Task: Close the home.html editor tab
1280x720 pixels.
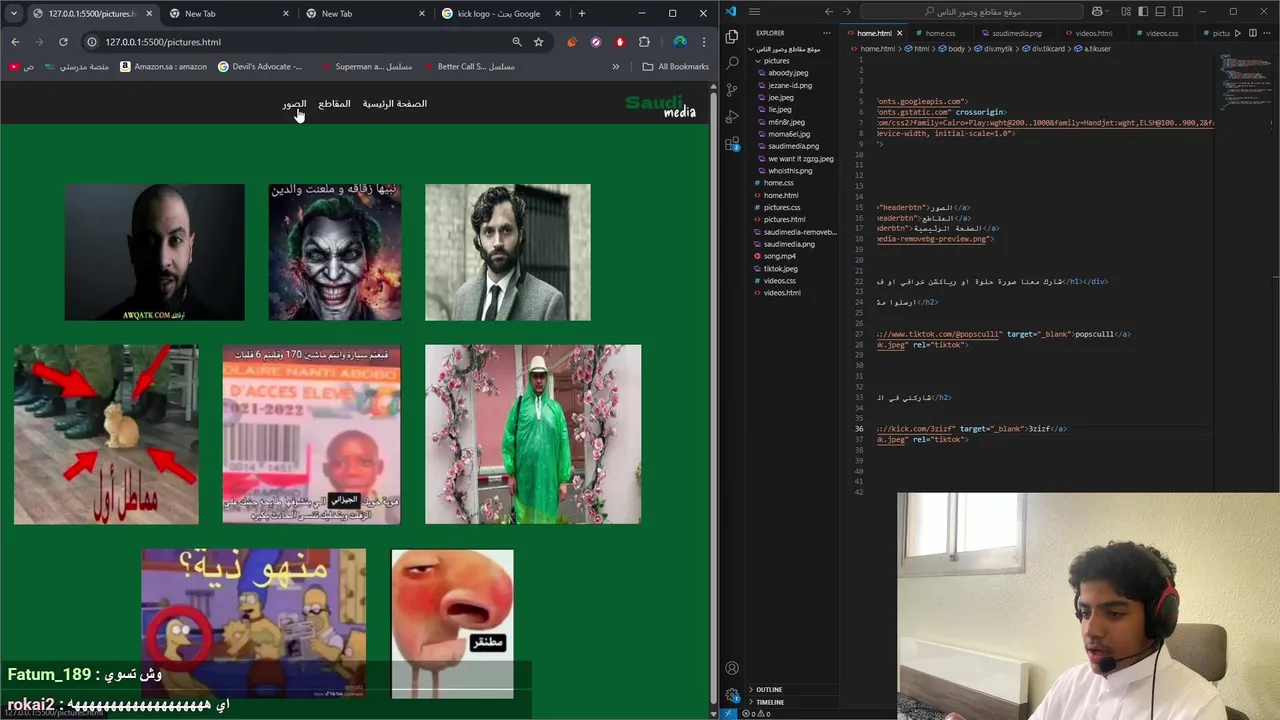Action: coord(899,33)
